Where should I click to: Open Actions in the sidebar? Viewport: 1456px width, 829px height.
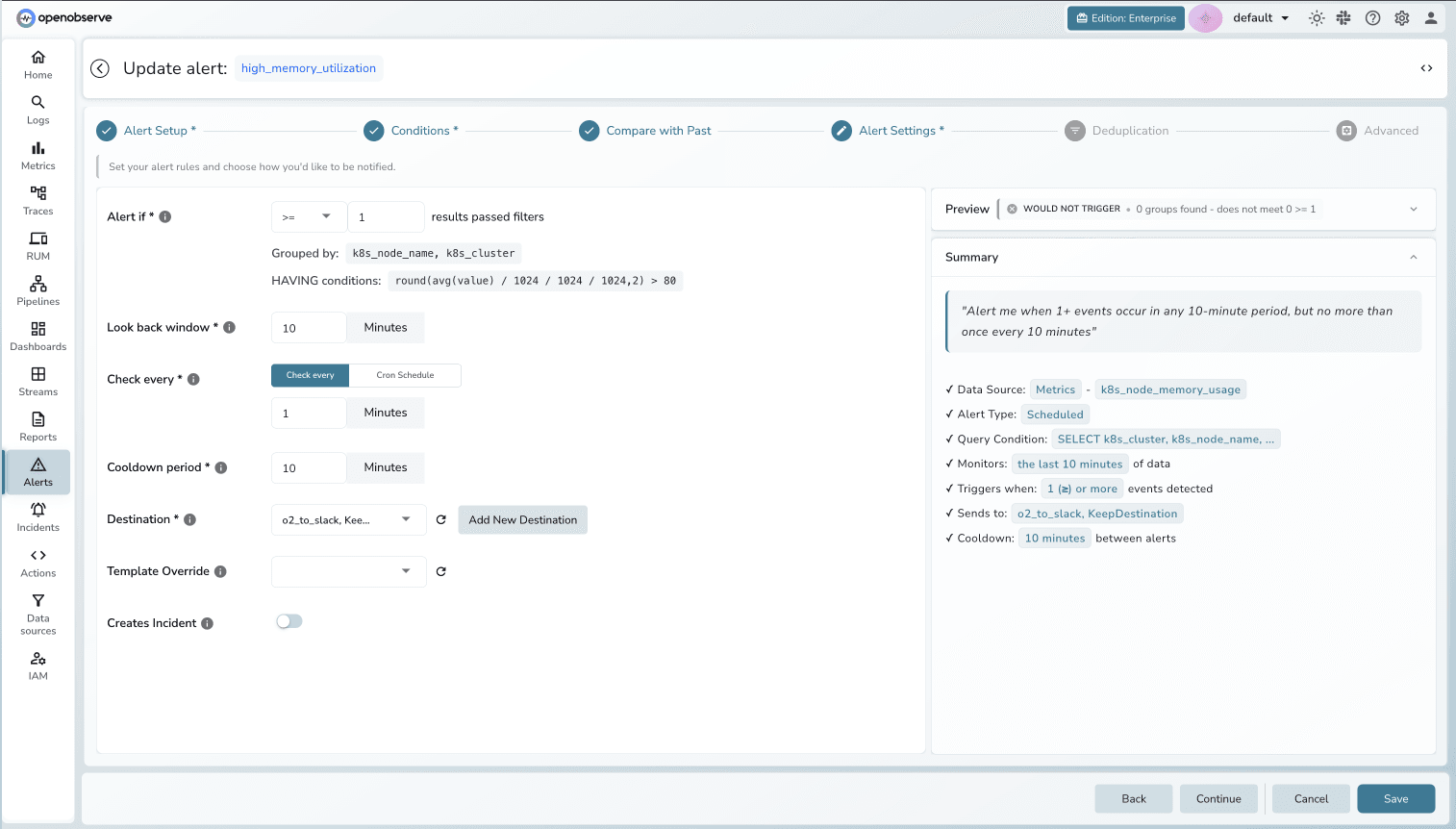point(38,563)
